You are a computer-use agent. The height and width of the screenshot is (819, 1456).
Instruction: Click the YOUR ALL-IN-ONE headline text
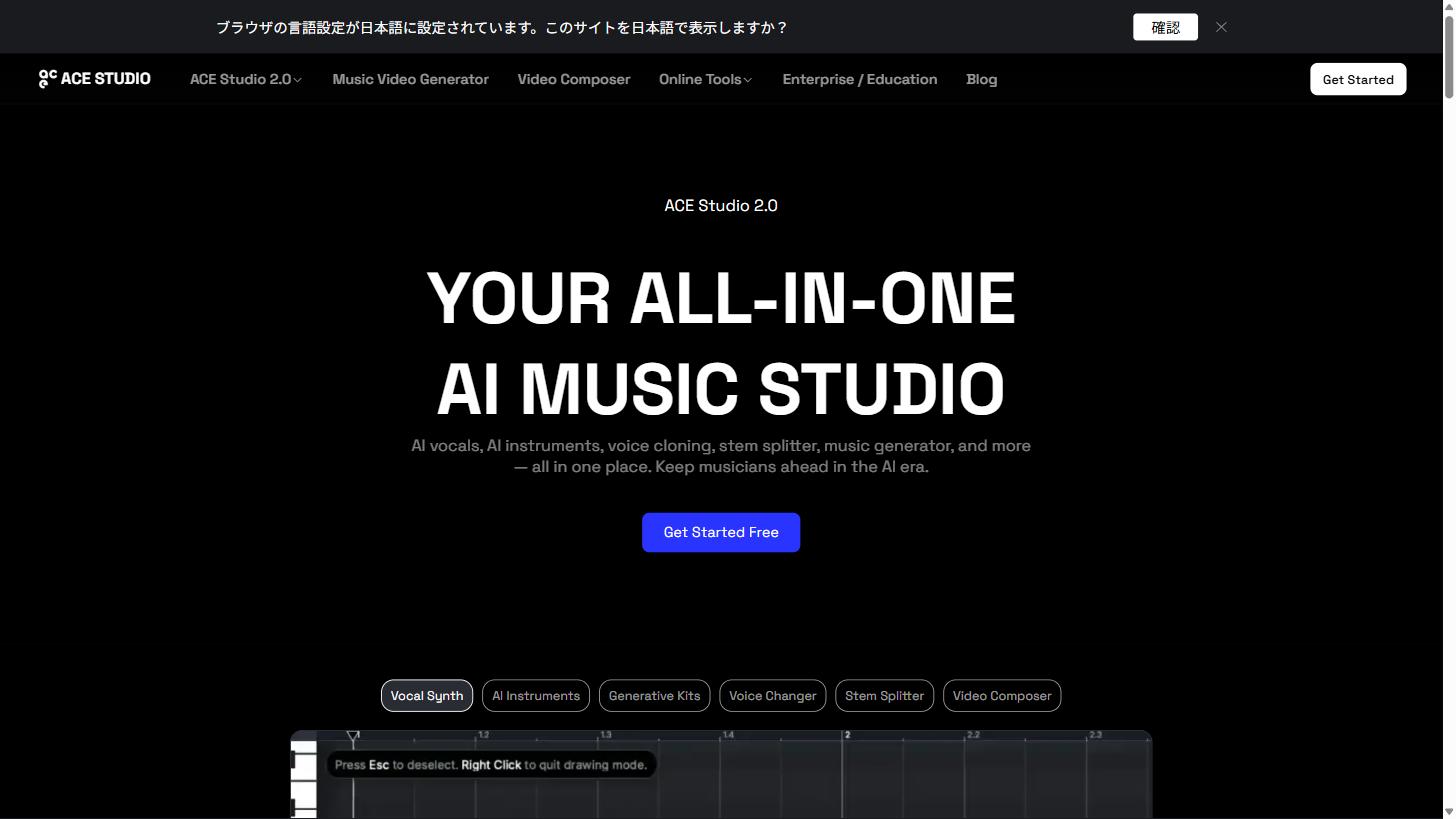coord(721,298)
